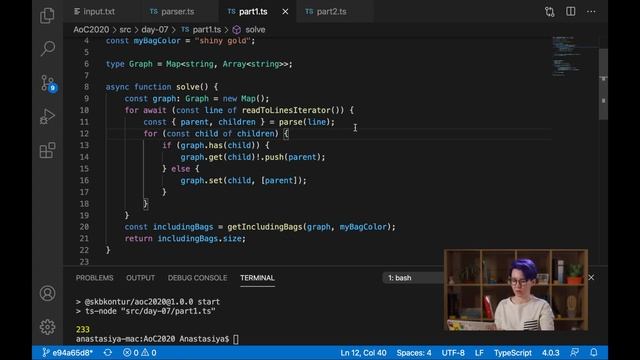
Task: Open the PROBLEMS panel tab
Action: (x=94, y=278)
